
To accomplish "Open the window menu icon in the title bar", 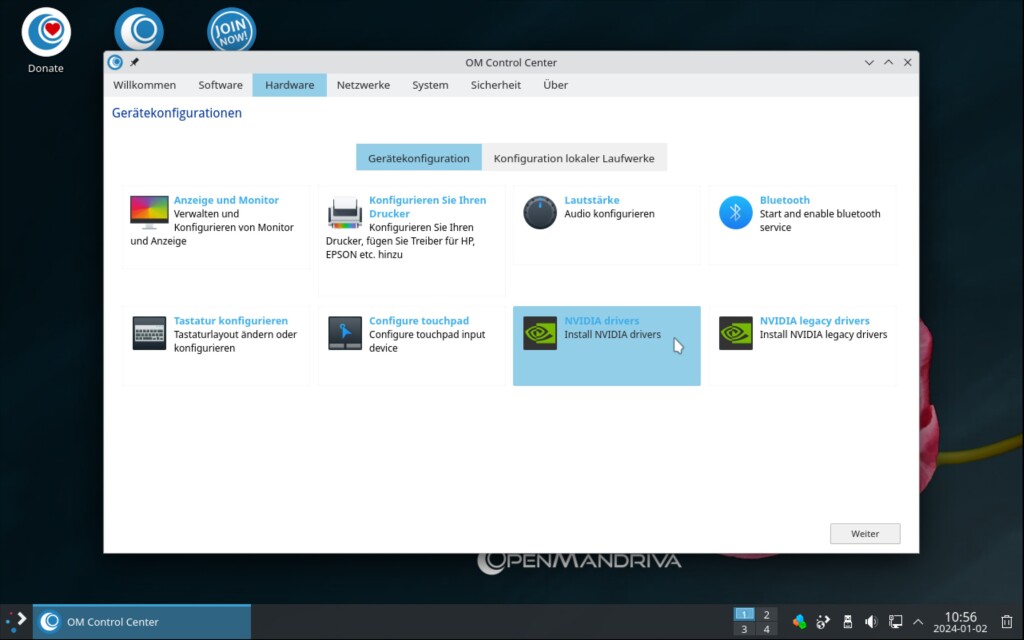I will pos(115,62).
